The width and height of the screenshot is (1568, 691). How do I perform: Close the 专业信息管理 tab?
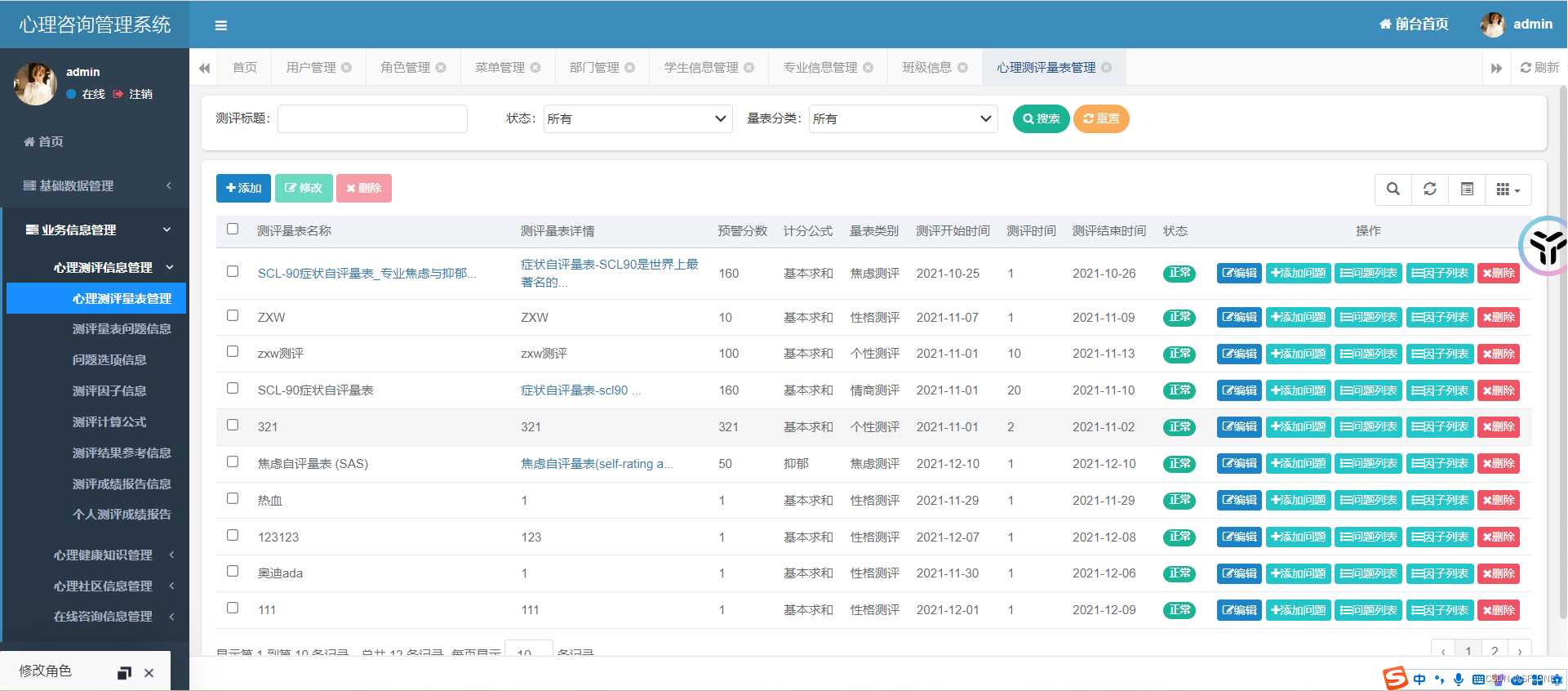point(868,68)
